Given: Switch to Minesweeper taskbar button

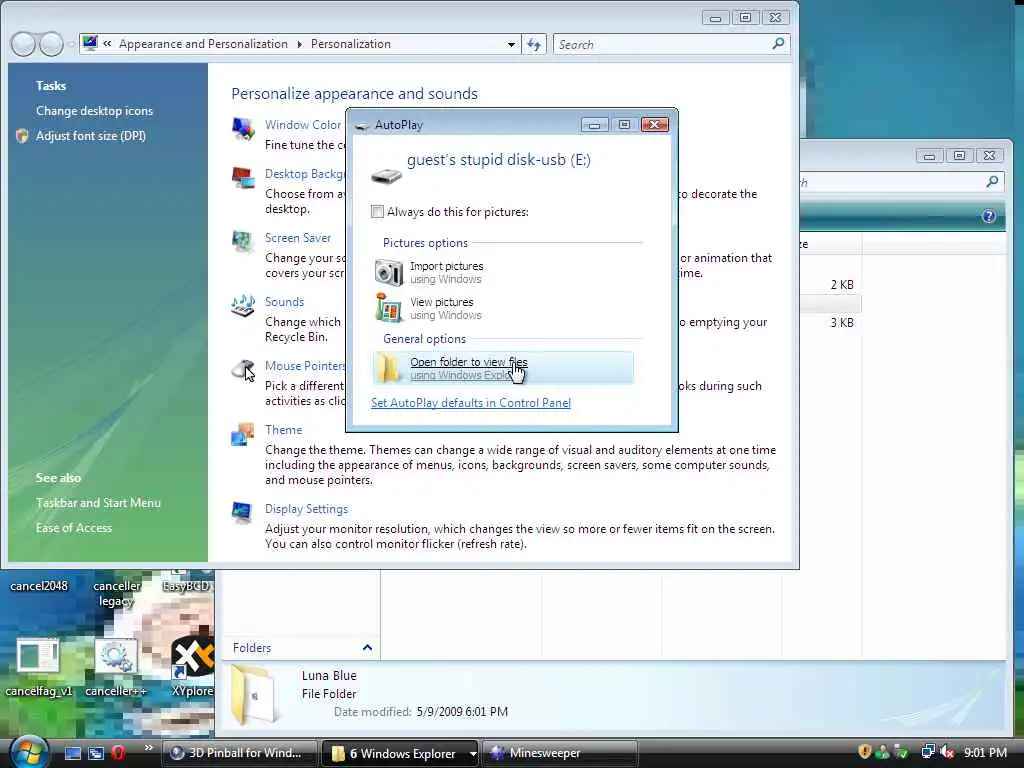Looking at the screenshot, I should (560, 753).
